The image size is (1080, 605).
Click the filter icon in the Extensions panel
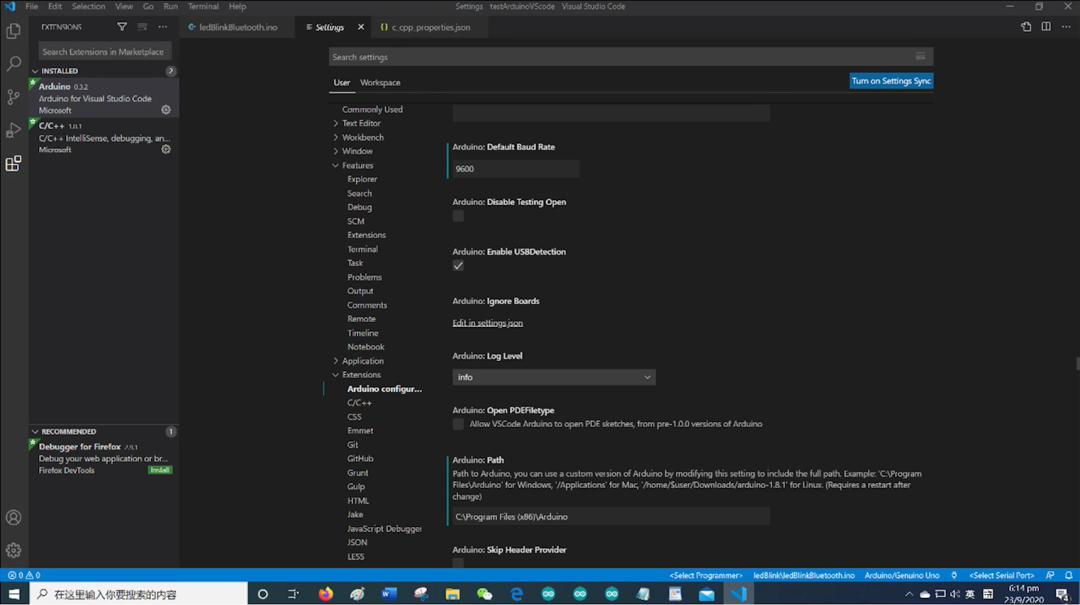point(121,28)
